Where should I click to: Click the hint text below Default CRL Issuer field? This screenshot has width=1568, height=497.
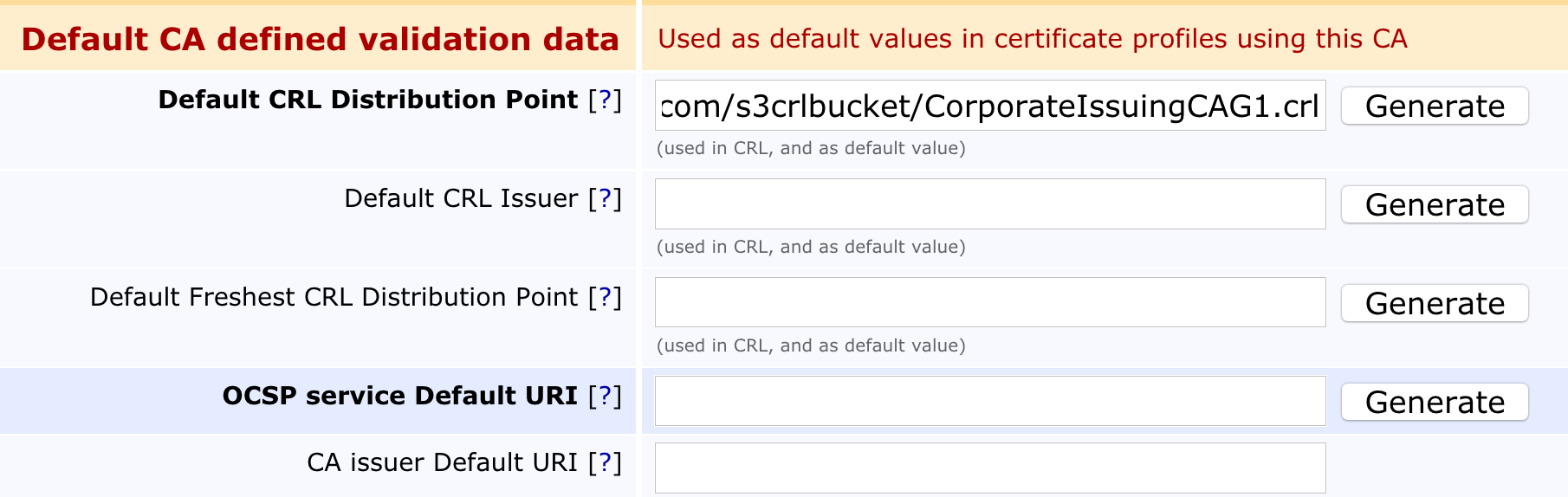pyautogui.click(x=810, y=248)
